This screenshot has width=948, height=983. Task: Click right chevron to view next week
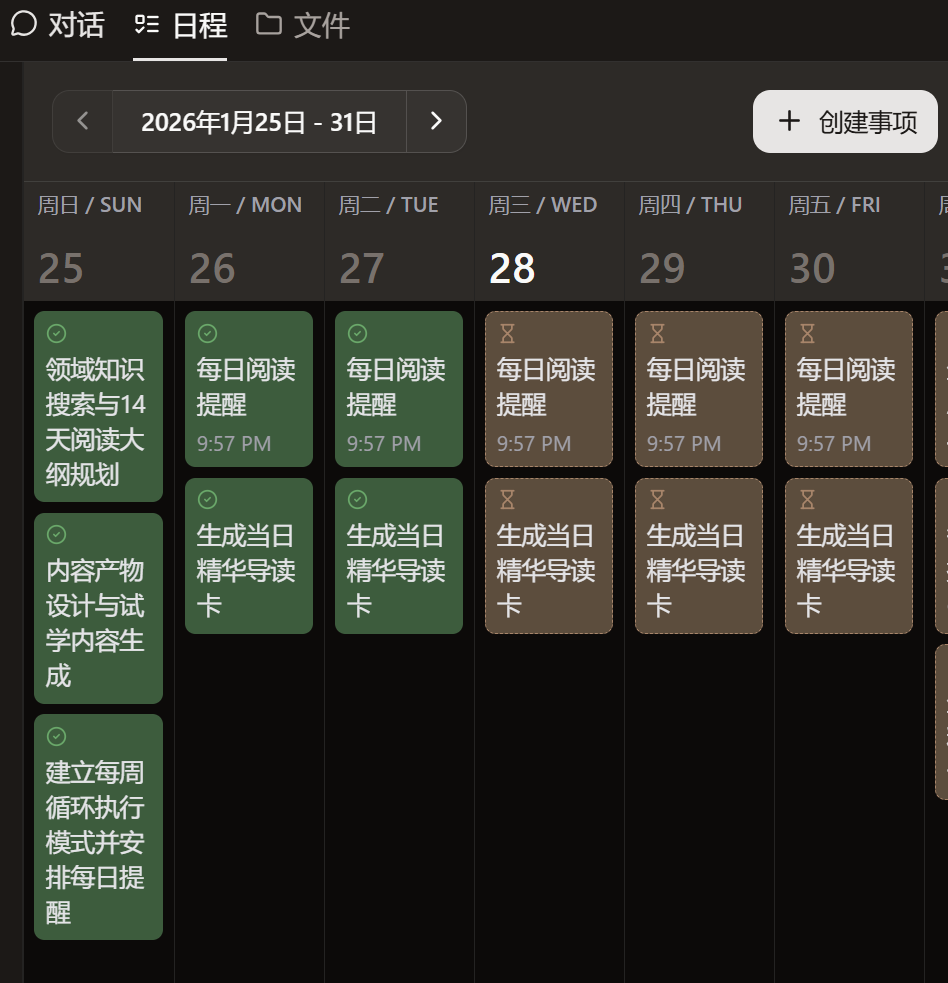(436, 120)
